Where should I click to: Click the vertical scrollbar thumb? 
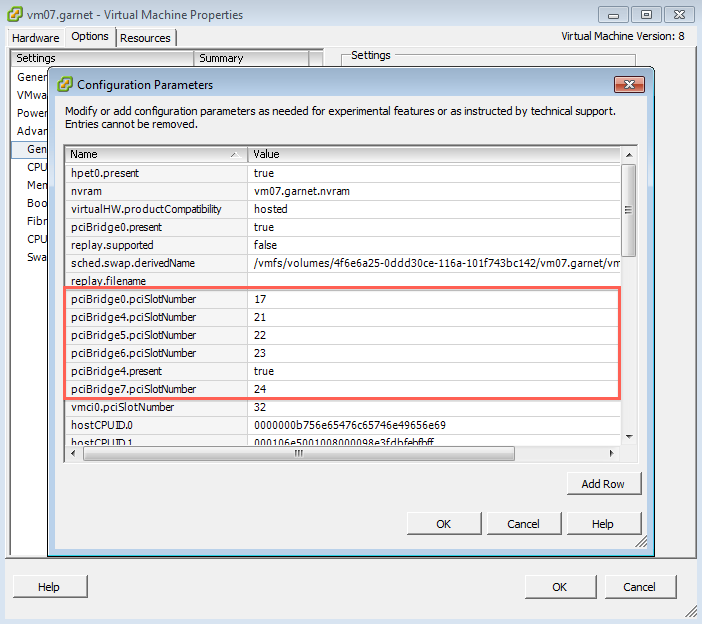(x=629, y=210)
